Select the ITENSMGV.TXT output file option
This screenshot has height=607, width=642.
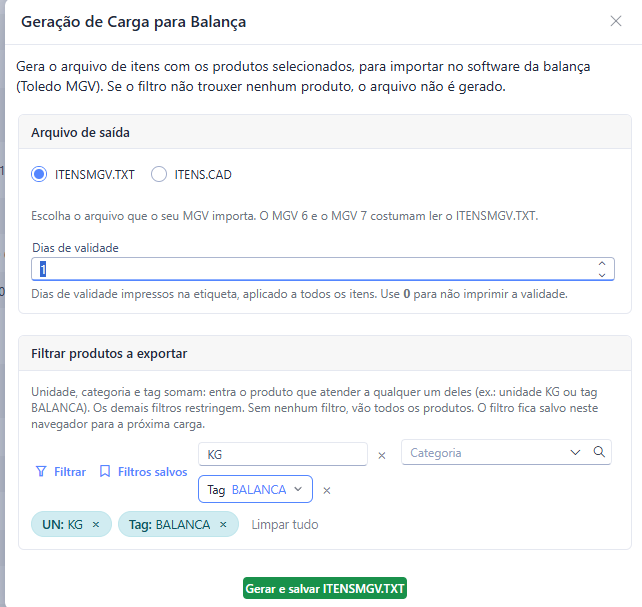pyautogui.click(x=39, y=174)
